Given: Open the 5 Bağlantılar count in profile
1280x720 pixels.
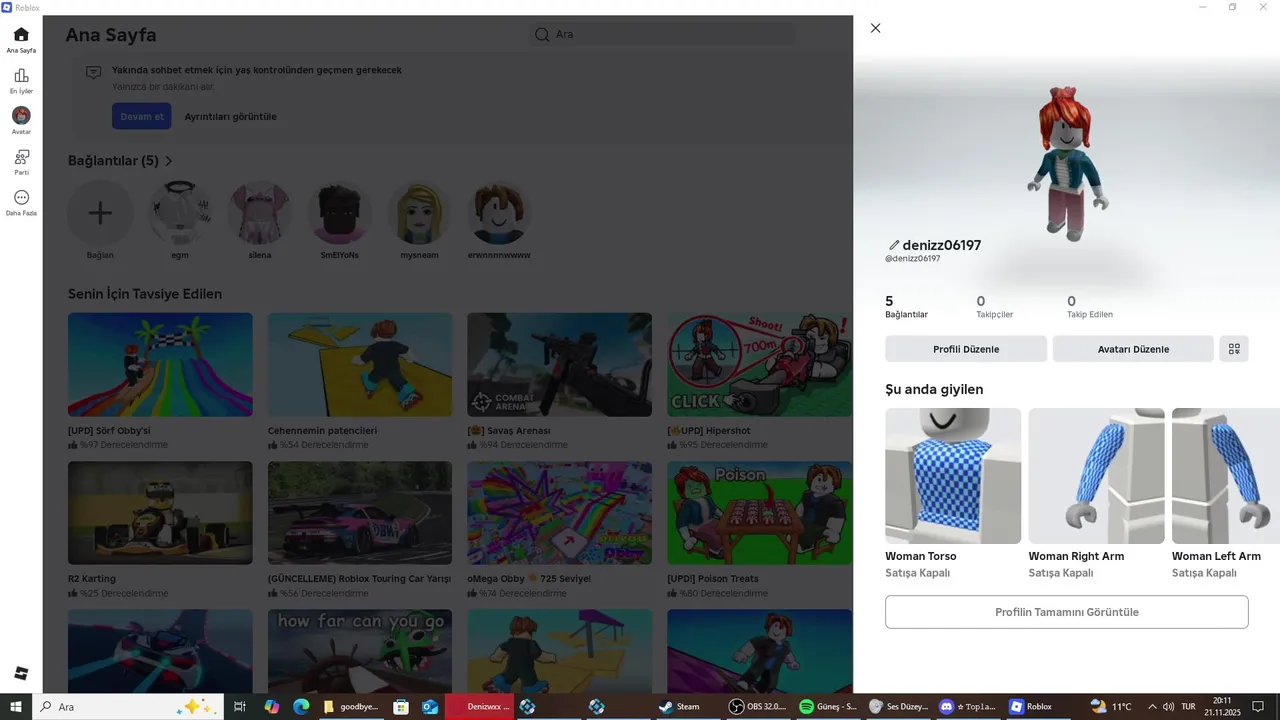Looking at the screenshot, I should click(906, 307).
